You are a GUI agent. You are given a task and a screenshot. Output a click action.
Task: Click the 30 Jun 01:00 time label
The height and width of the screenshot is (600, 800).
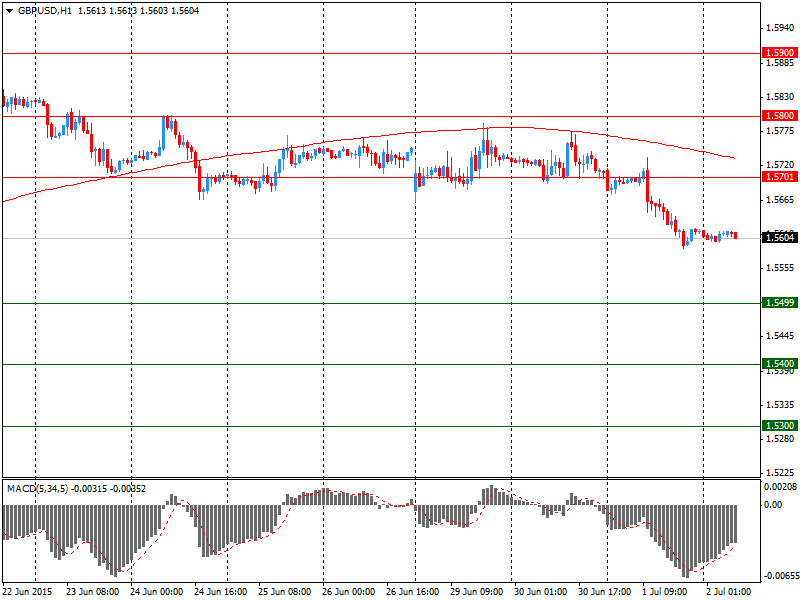pyautogui.click(x=541, y=592)
